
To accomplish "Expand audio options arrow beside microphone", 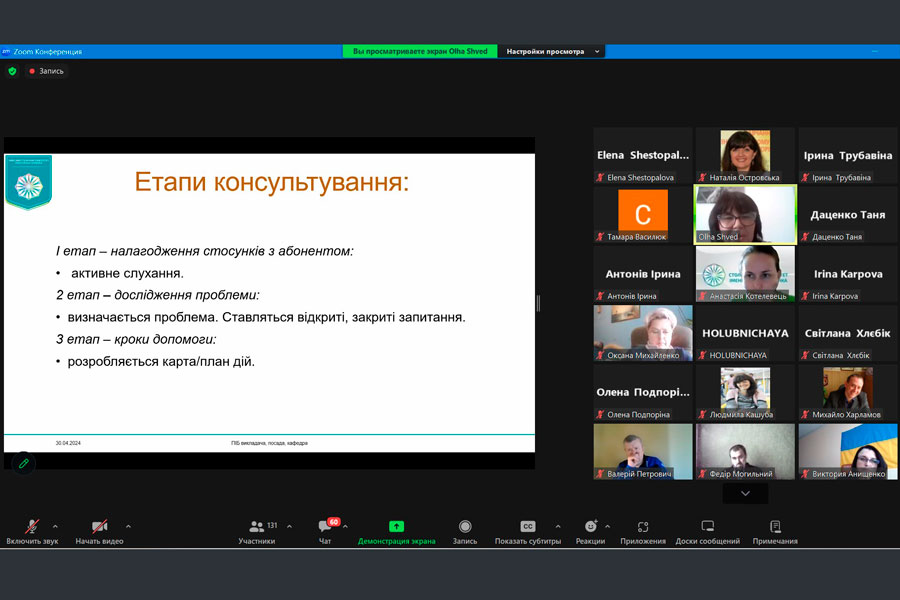I will tap(55, 526).
